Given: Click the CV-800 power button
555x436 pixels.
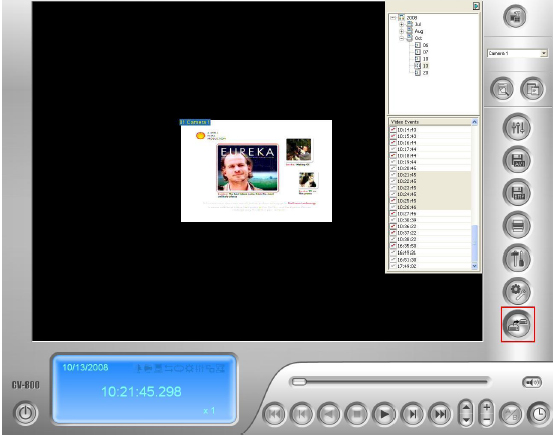Looking at the screenshot, I should (25, 413).
